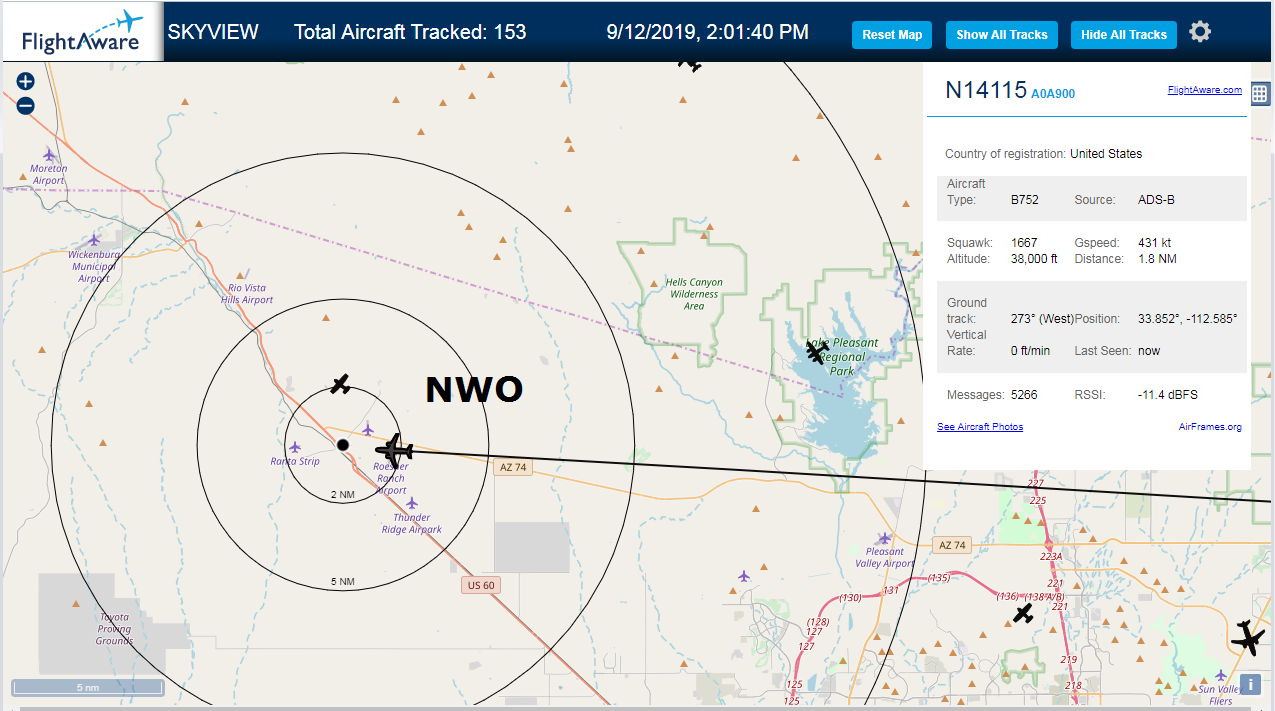The image size is (1275, 711).
Task: Select the small aircraft northwest of NWO
Action: pos(341,383)
